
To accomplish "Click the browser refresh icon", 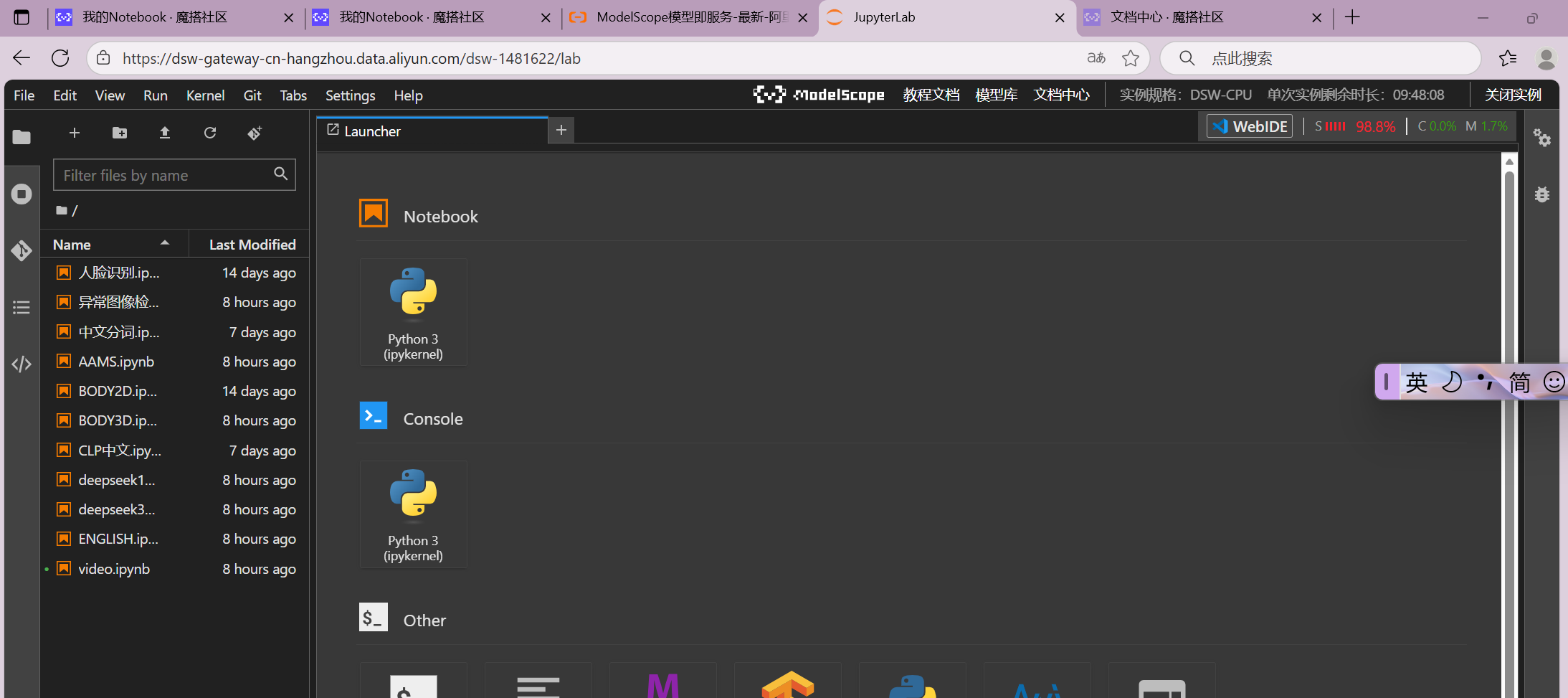I will (61, 58).
